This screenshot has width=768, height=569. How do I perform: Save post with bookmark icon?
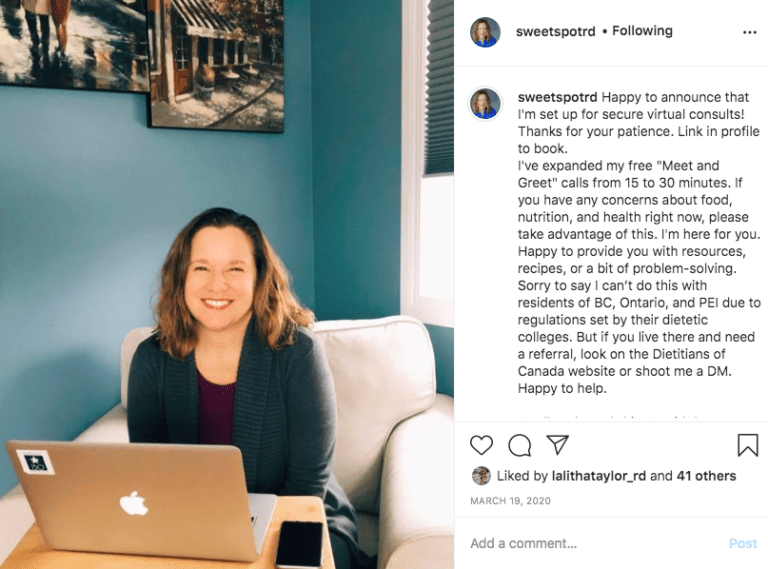coord(747,445)
